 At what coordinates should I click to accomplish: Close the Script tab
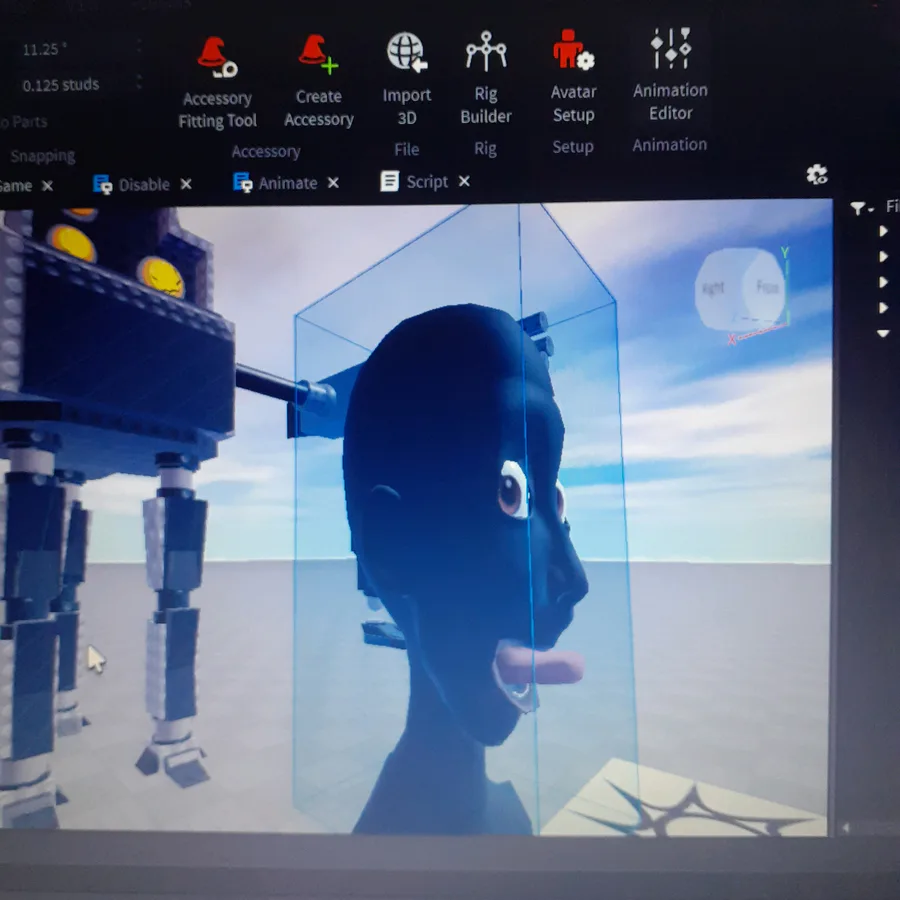point(464,181)
